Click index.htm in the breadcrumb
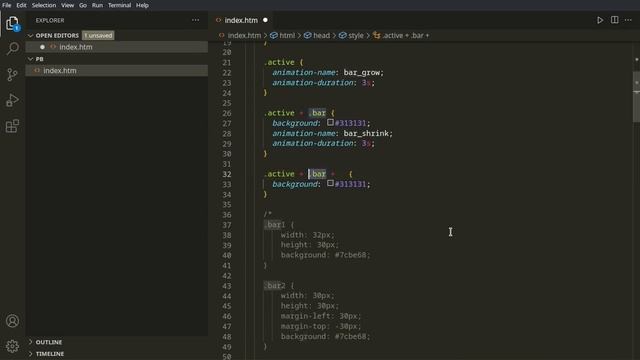The width and height of the screenshot is (640, 360). (x=244, y=36)
